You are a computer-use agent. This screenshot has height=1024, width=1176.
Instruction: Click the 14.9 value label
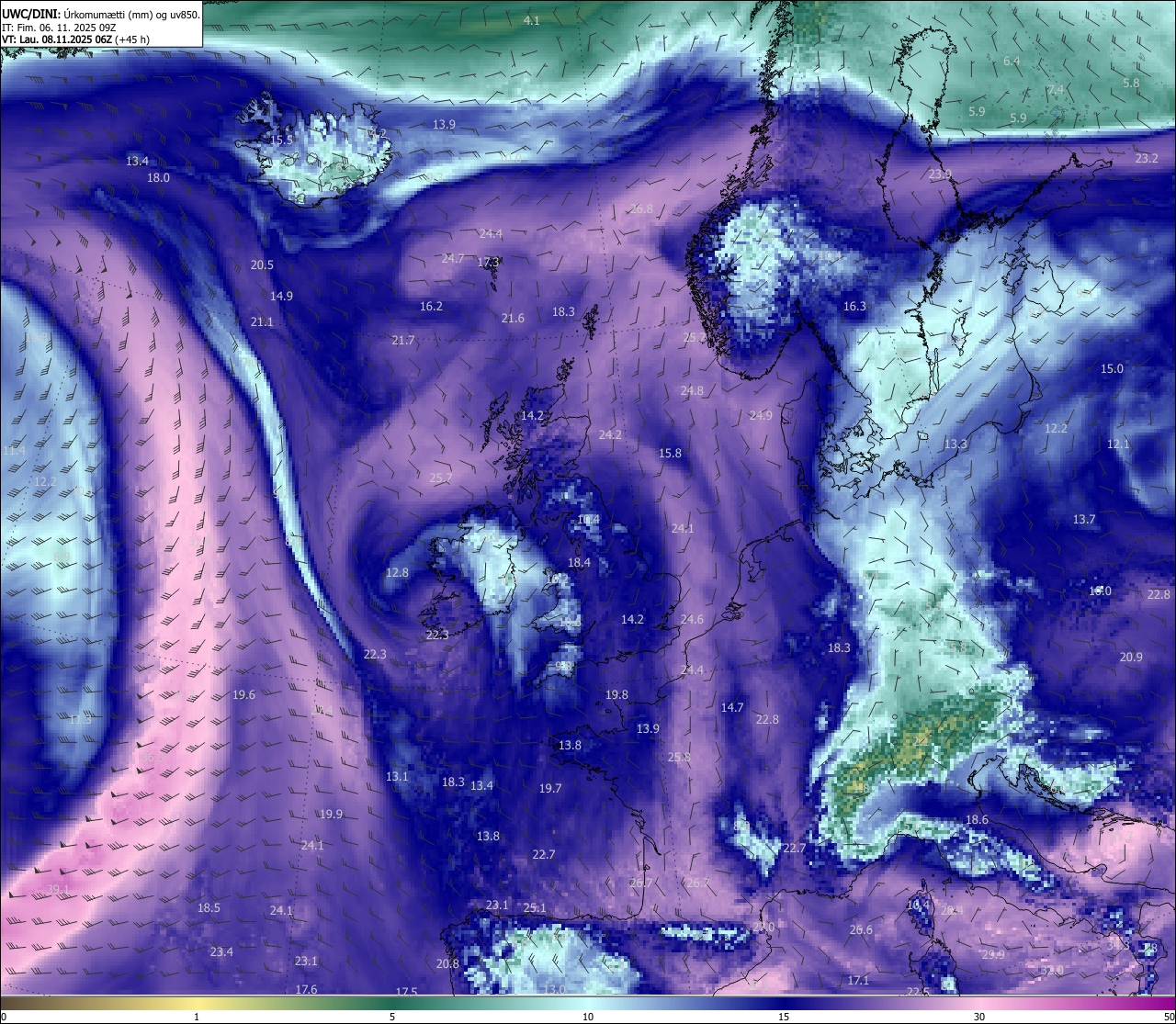pos(281,296)
